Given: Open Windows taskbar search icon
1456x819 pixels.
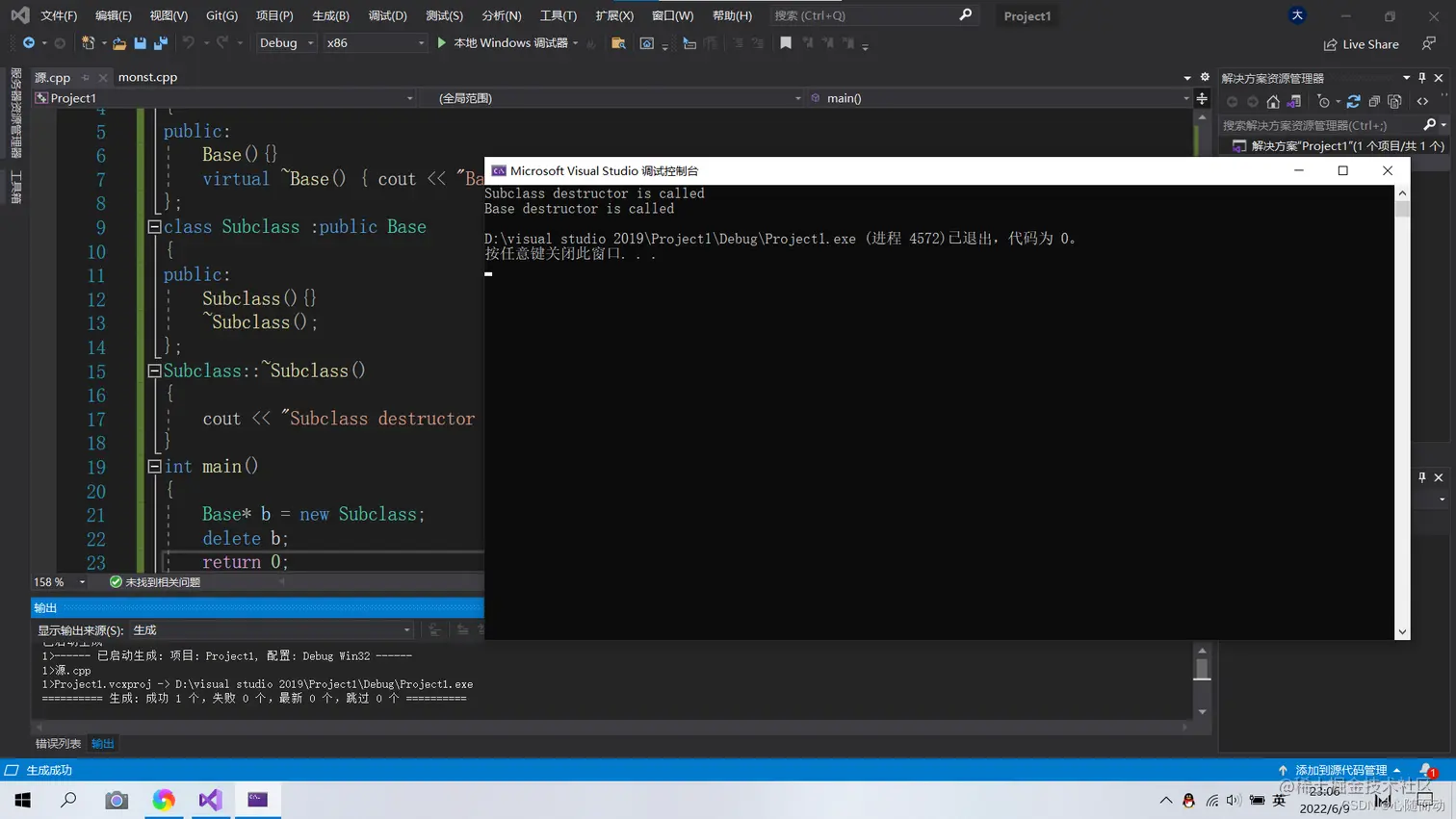Looking at the screenshot, I should tap(69, 800).
